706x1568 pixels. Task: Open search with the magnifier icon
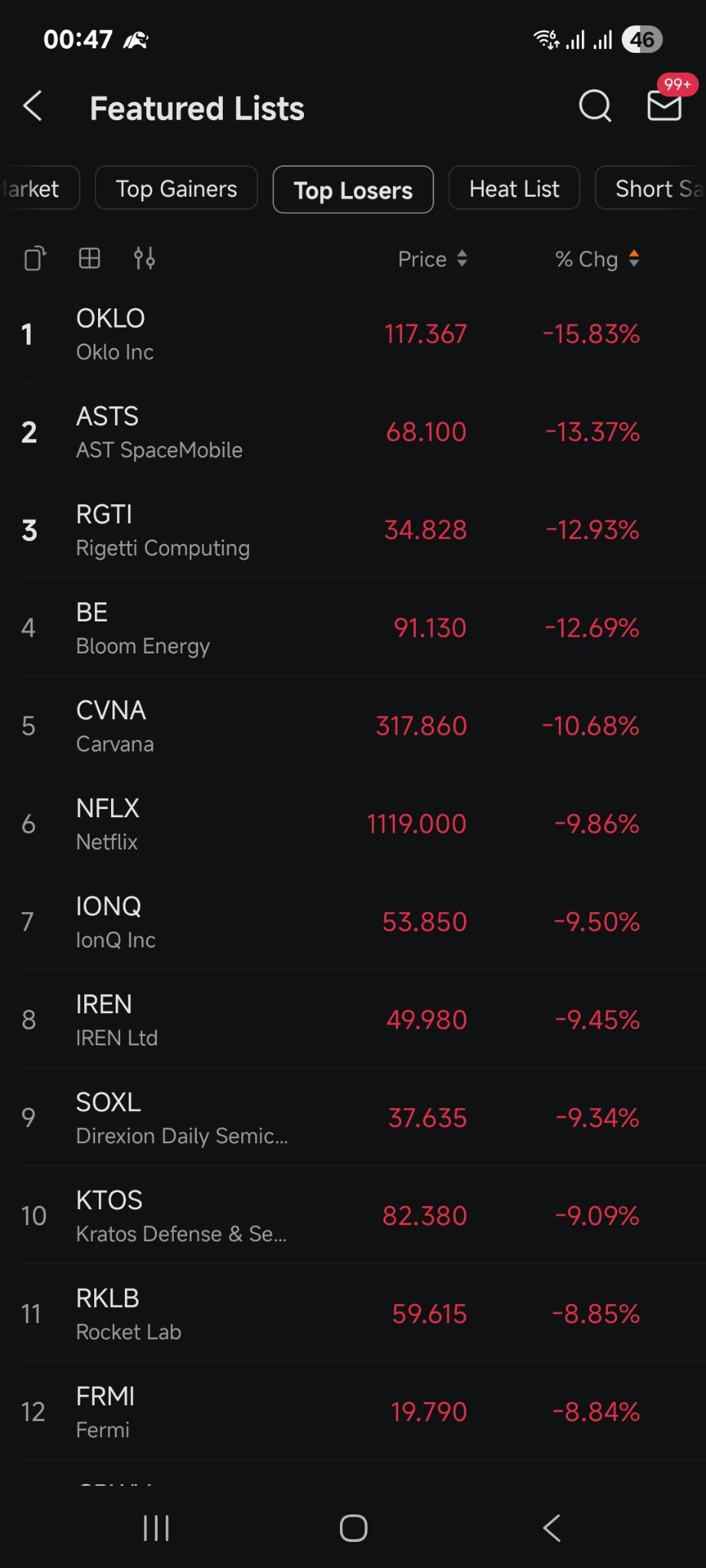pyautogui.click(x=595, y=106)
